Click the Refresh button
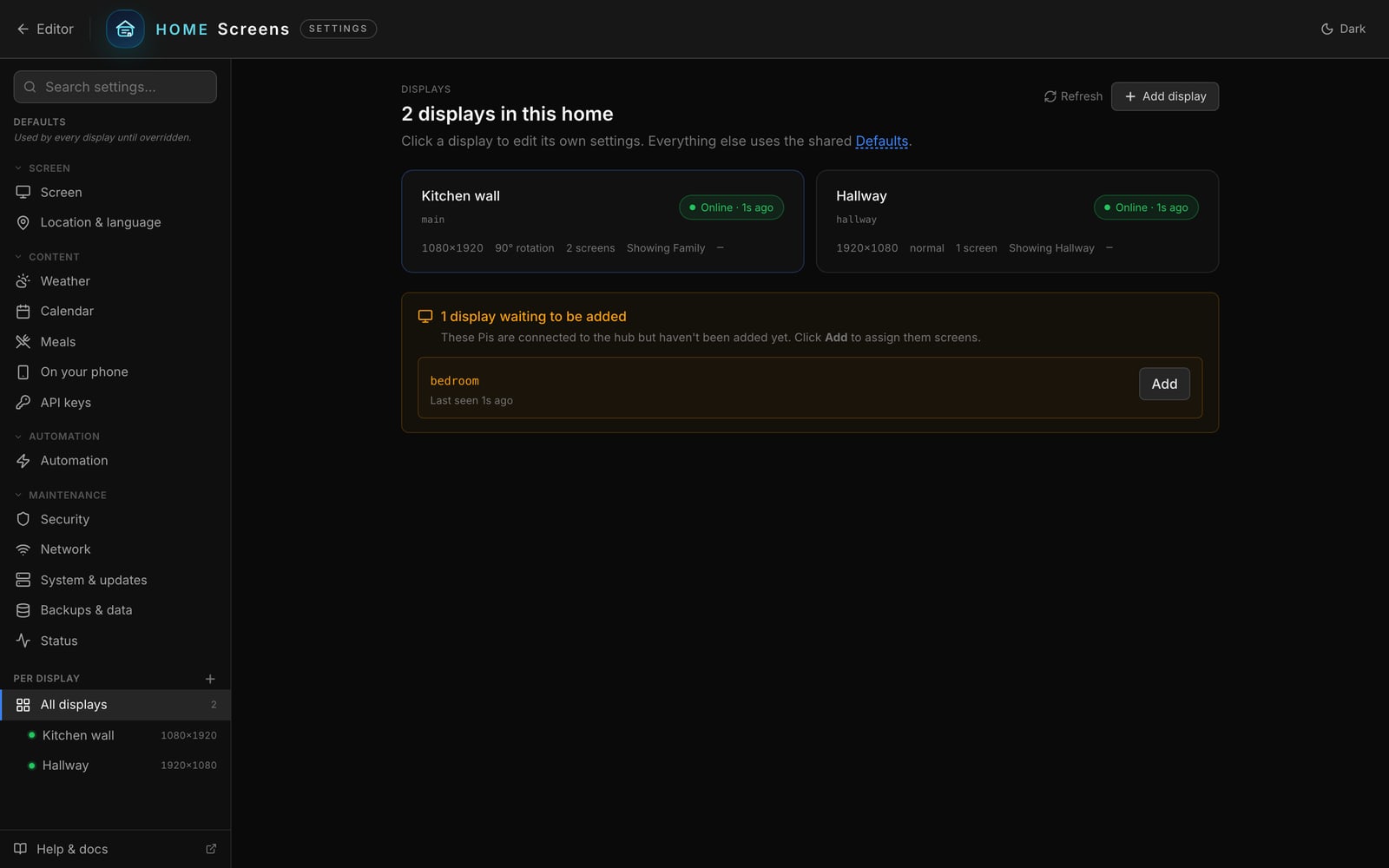Screen dimensions: 1389x868 pyautogui.click(x=1073, y=96)
